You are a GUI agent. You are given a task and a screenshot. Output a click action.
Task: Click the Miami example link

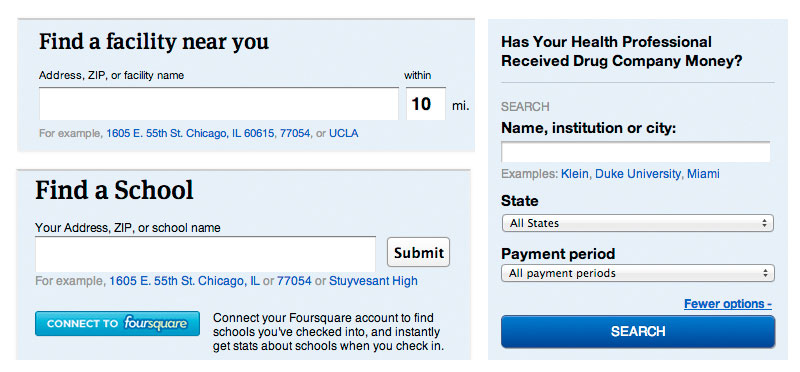coord(703,174)
